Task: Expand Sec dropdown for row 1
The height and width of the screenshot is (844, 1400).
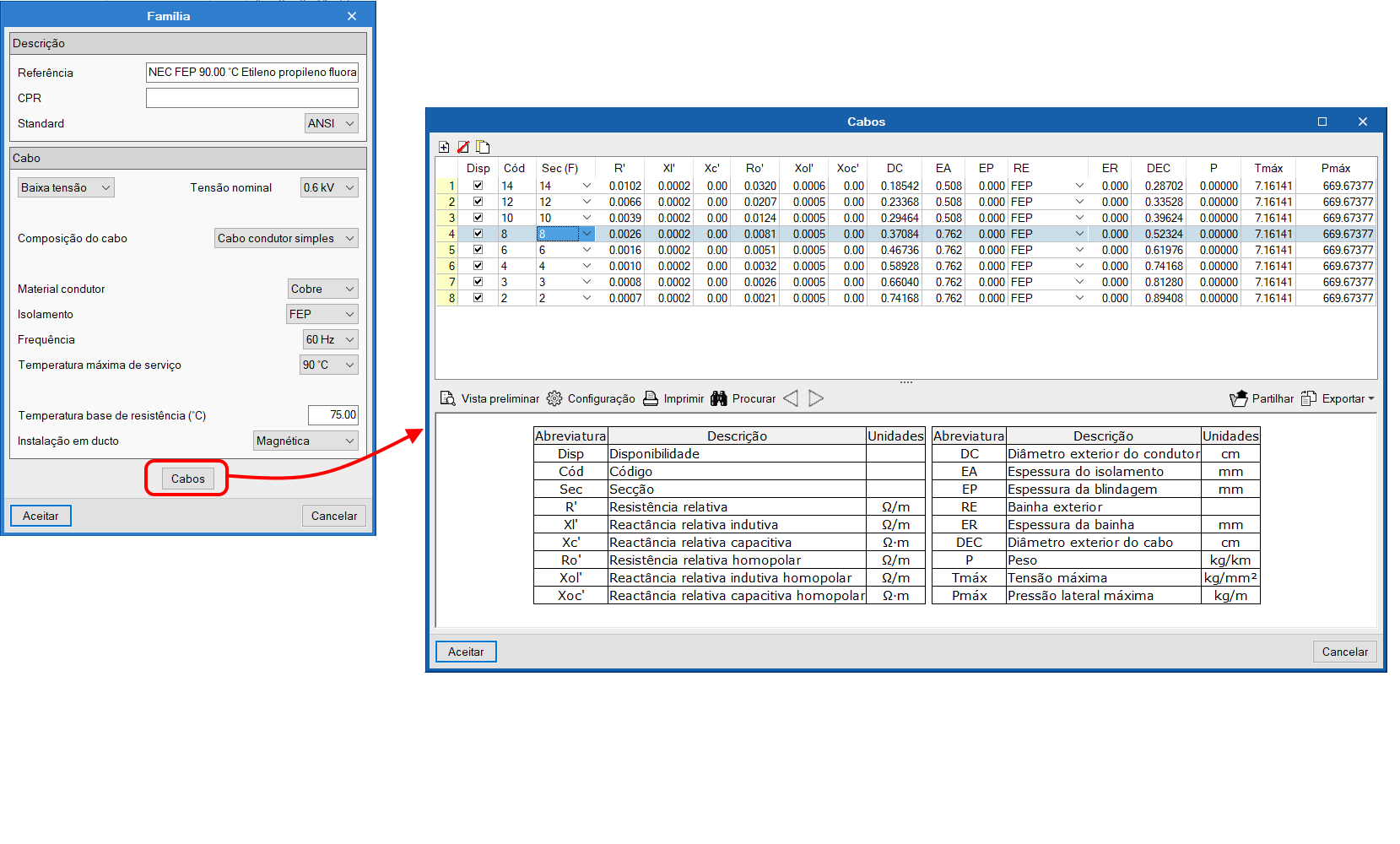Action: pyautogui.click(x=586, y=186)
